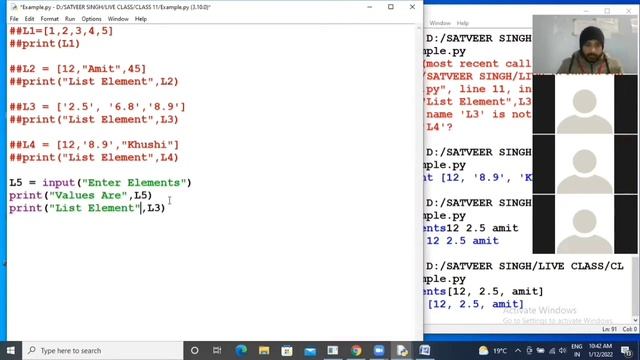Click the Ln: 91 status indicator

pos(609,329)
